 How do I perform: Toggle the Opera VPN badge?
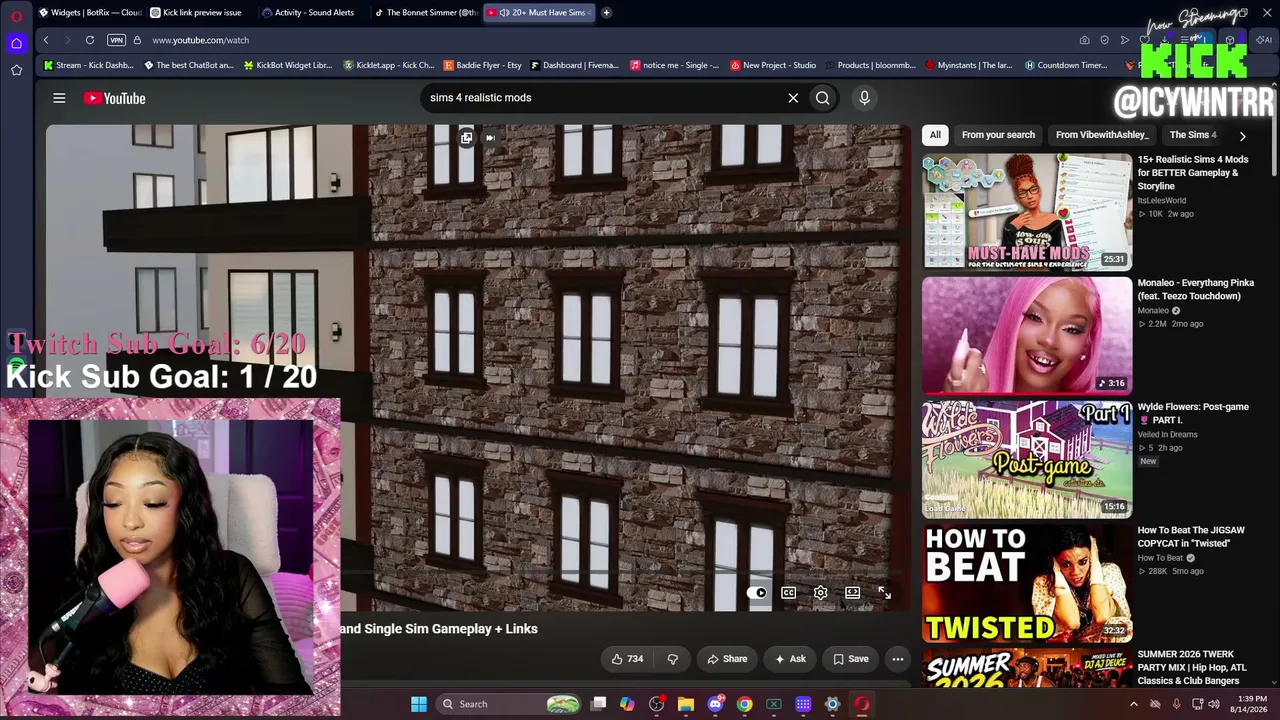tap(116, 40)
